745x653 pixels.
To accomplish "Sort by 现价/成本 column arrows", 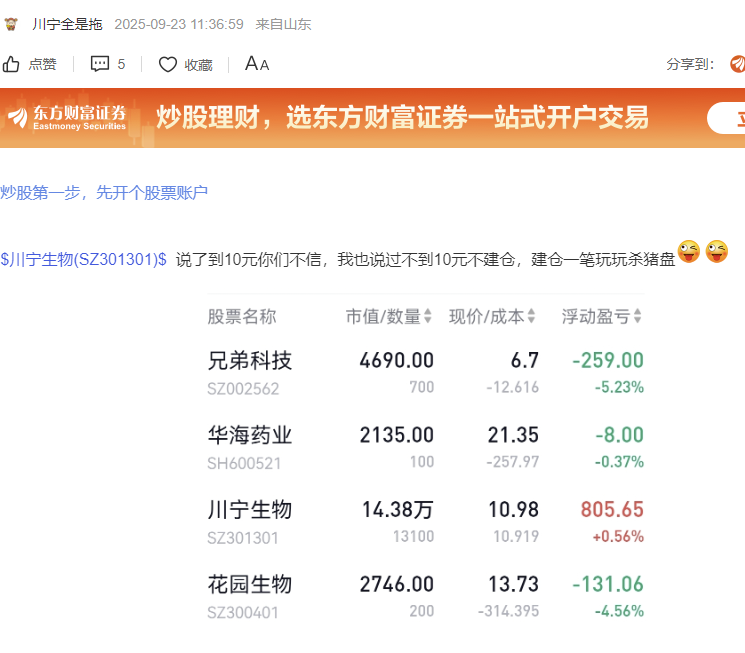I will click(531, 316).
